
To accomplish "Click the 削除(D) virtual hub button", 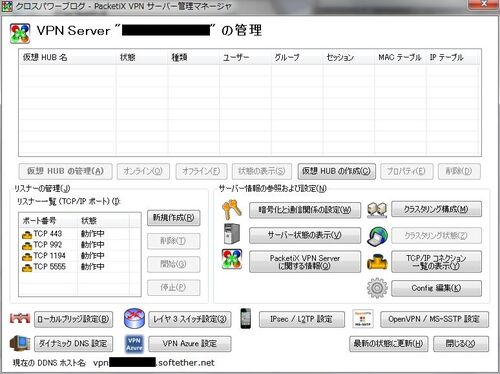I will coord(459,171).
